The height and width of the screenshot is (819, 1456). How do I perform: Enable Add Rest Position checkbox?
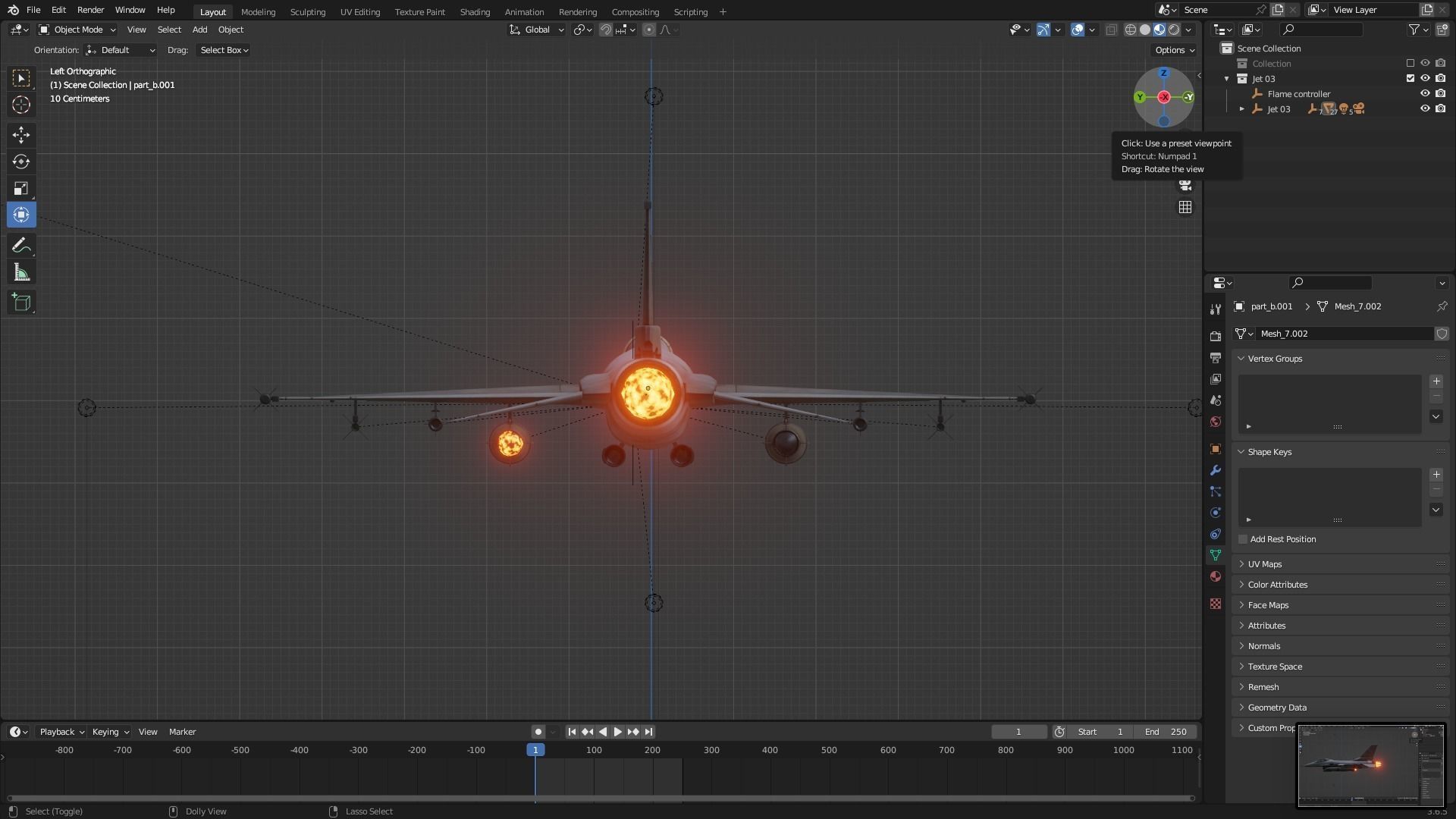[x=1243, y=539]
